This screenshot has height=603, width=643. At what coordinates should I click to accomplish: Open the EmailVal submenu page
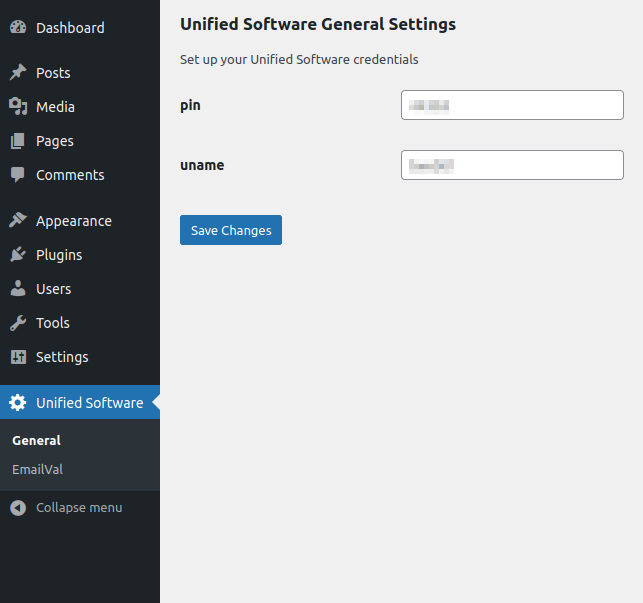pos(38,469)
